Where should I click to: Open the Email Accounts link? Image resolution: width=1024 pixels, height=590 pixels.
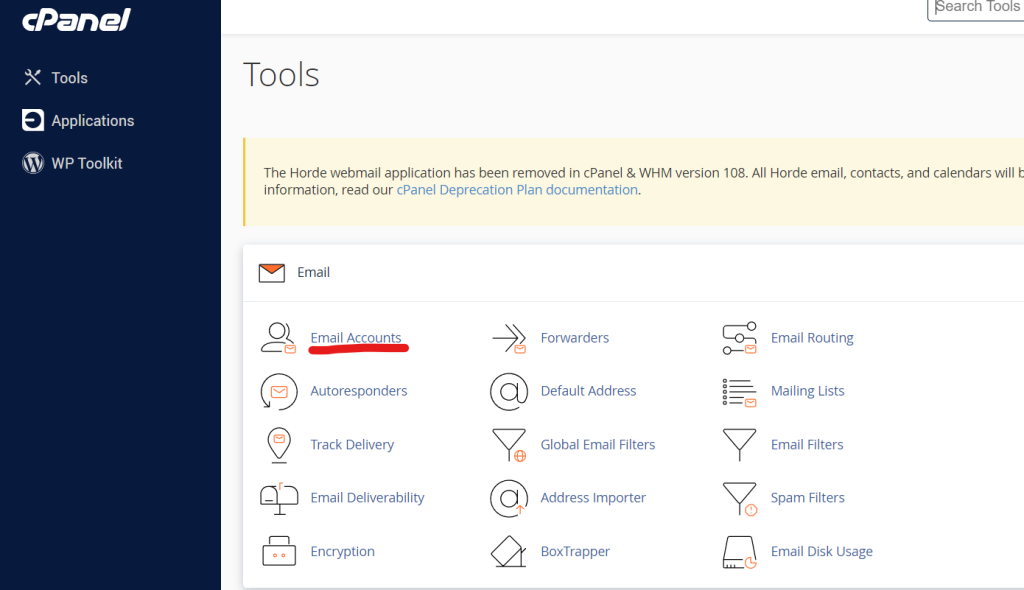356,338
